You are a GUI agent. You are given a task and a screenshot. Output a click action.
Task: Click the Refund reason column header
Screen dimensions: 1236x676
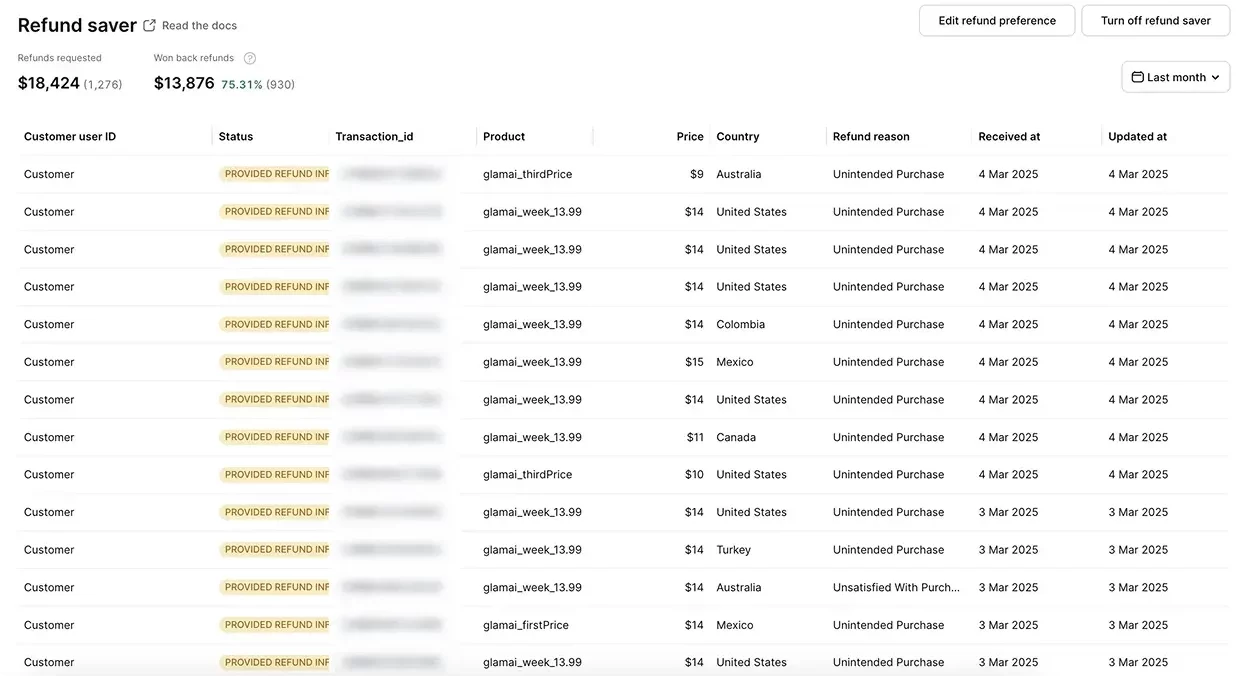point(870,137)
